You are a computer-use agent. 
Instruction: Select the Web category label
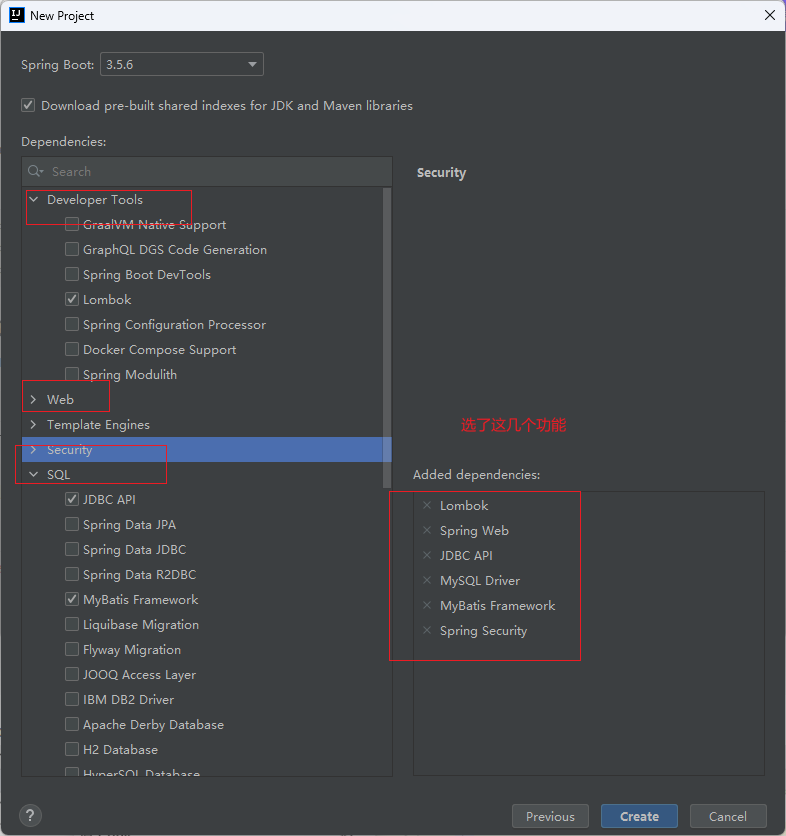point(60,399)
